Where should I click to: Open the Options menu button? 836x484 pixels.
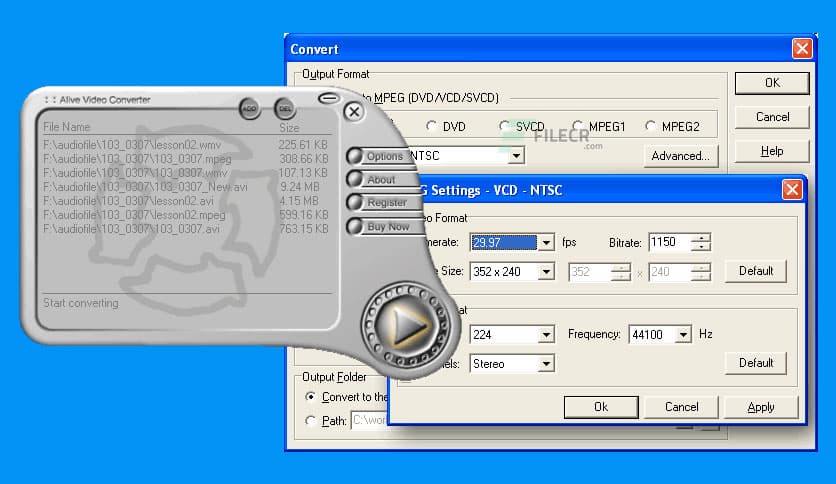click(379, 156)
